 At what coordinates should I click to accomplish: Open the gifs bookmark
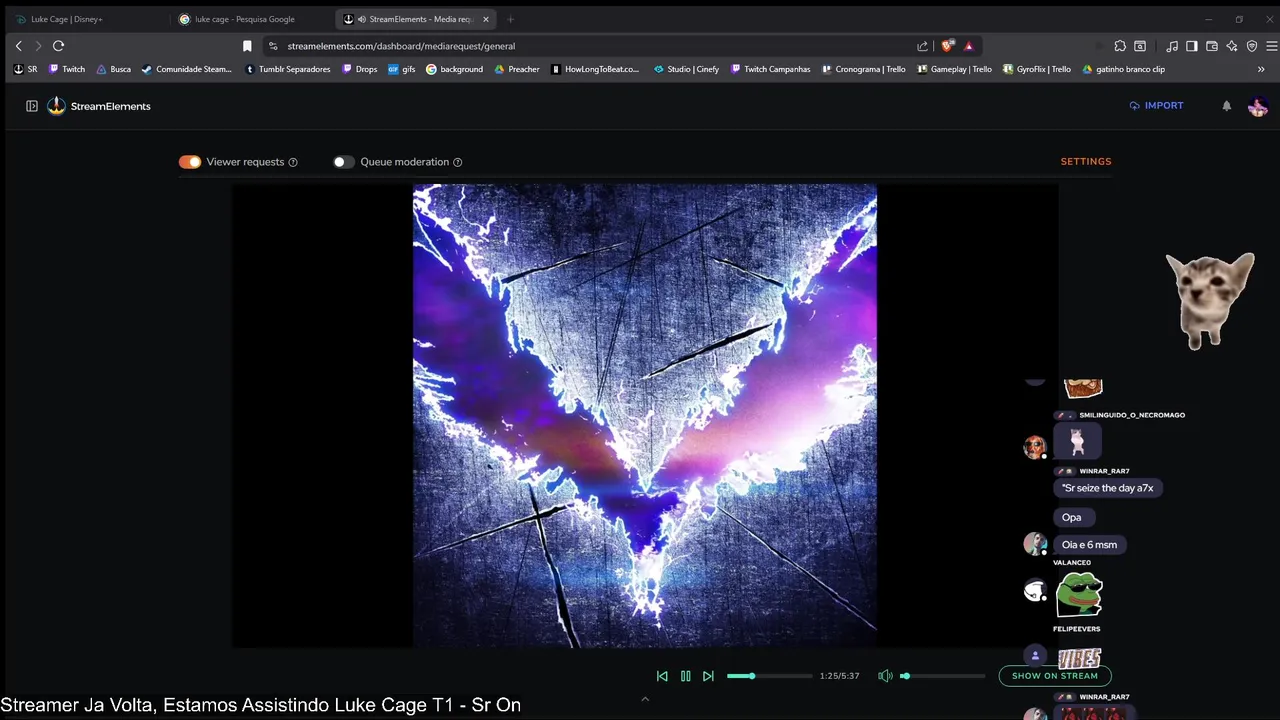(401, 70)
